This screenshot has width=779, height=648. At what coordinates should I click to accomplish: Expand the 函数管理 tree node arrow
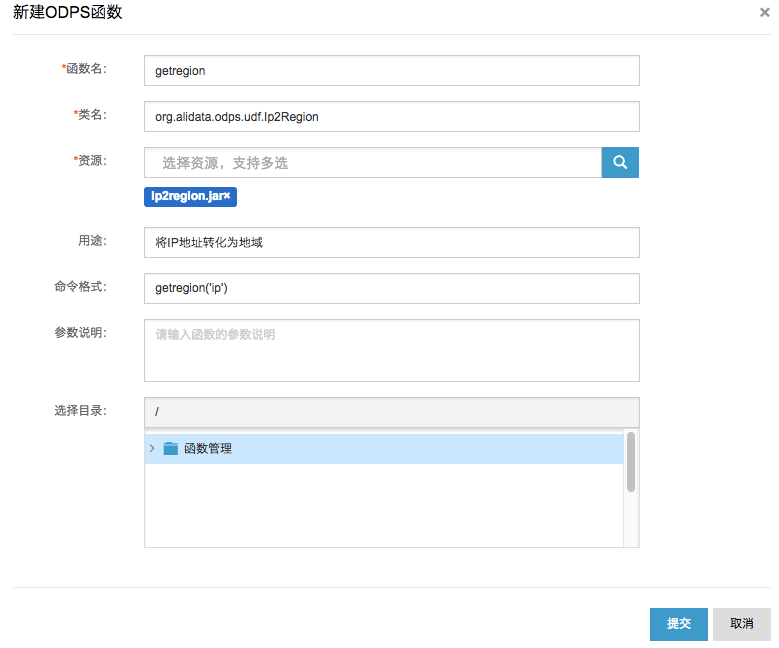152,449
